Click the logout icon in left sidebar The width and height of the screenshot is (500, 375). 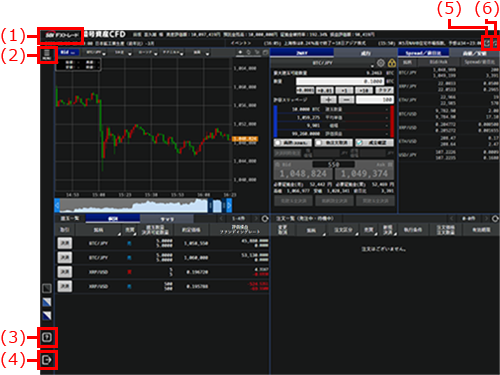tap(47, 360)
